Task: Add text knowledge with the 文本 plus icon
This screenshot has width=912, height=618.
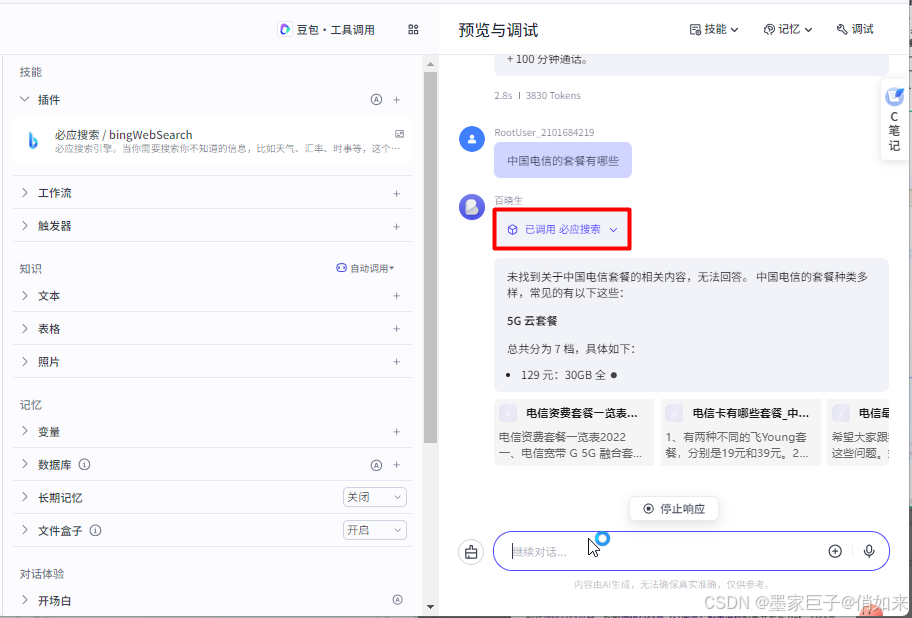Action: tap(397, 296)
